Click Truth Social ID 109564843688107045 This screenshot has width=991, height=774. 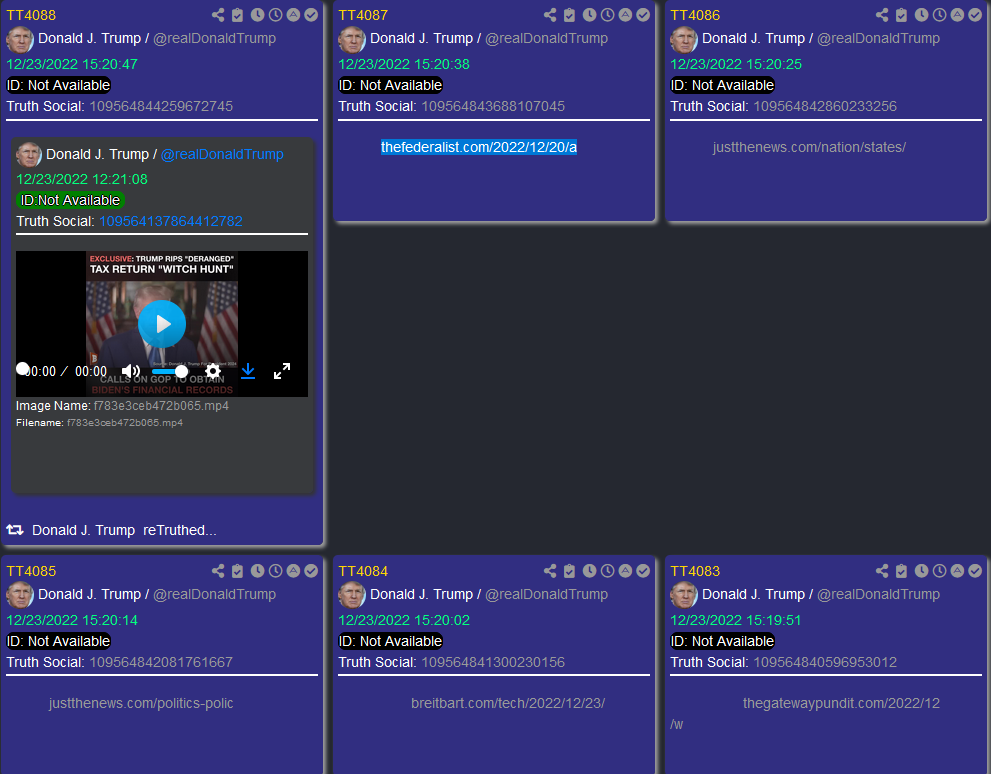[493, 106]
